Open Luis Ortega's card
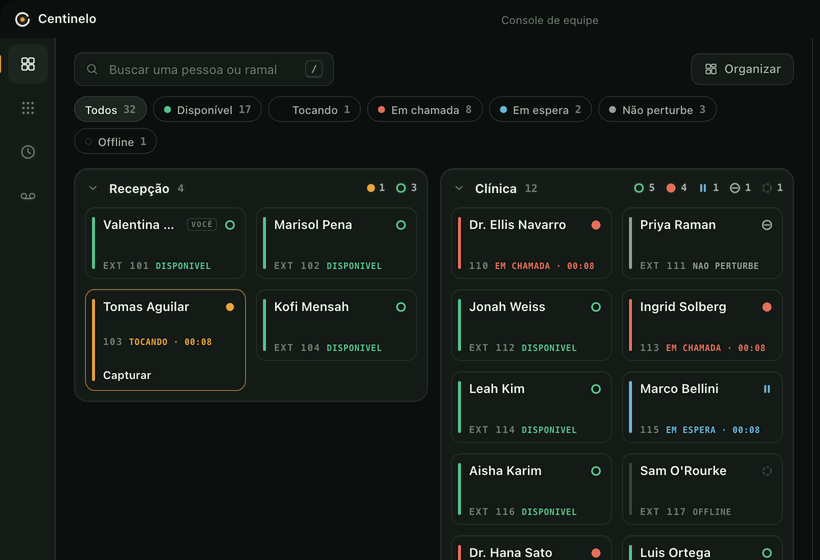Image resolution: width=820 pixels, height=560 pixels. point(702,548)
